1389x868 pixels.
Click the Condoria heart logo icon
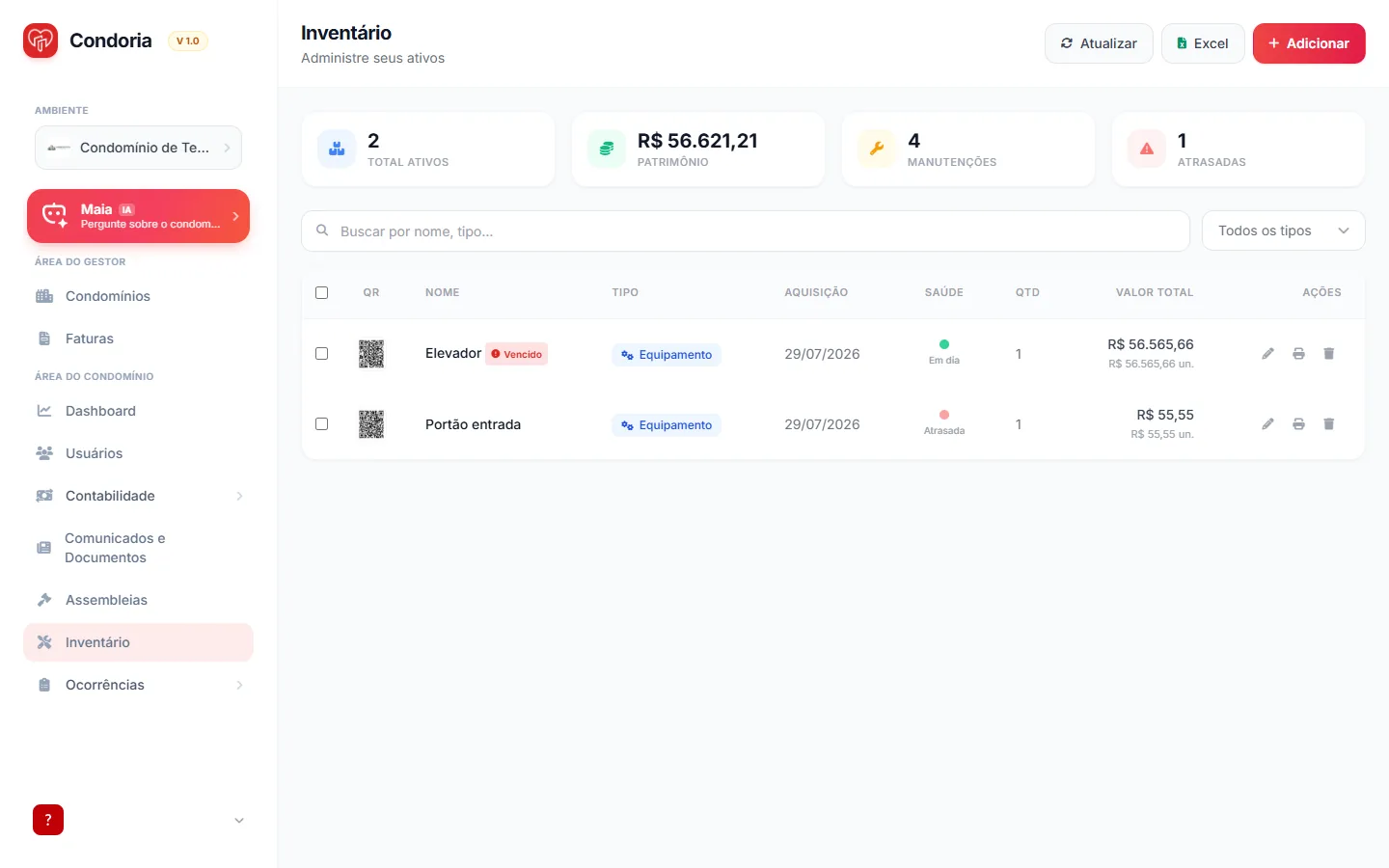coord(41,41)
